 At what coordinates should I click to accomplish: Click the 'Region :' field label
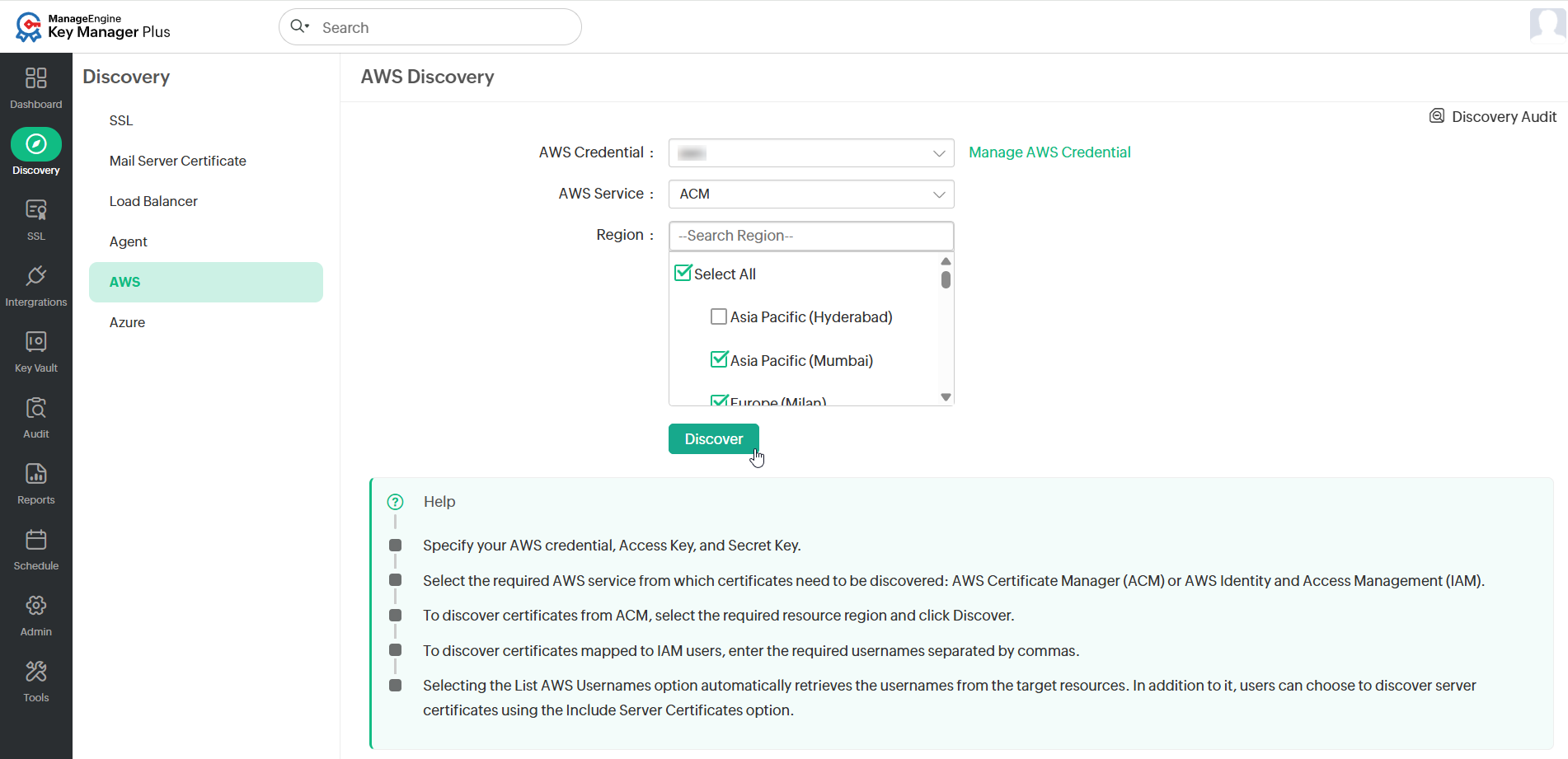(x=625, y=235)
